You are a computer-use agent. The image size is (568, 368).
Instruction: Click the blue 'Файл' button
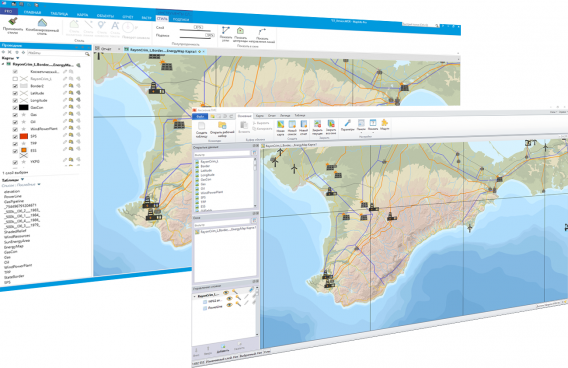coord(200,116)
